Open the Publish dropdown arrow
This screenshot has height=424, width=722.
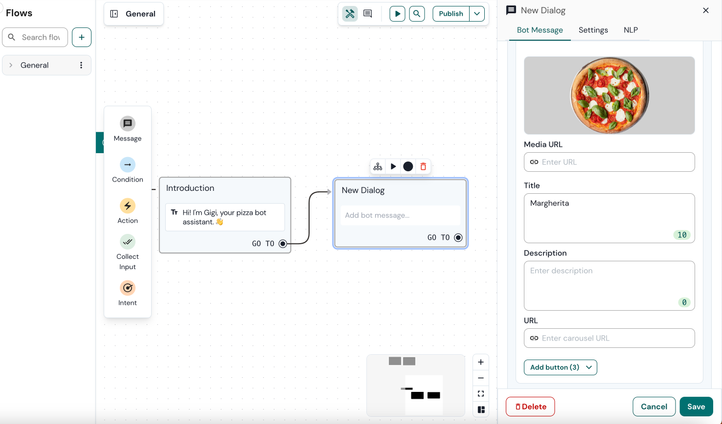tap(477, 14)
